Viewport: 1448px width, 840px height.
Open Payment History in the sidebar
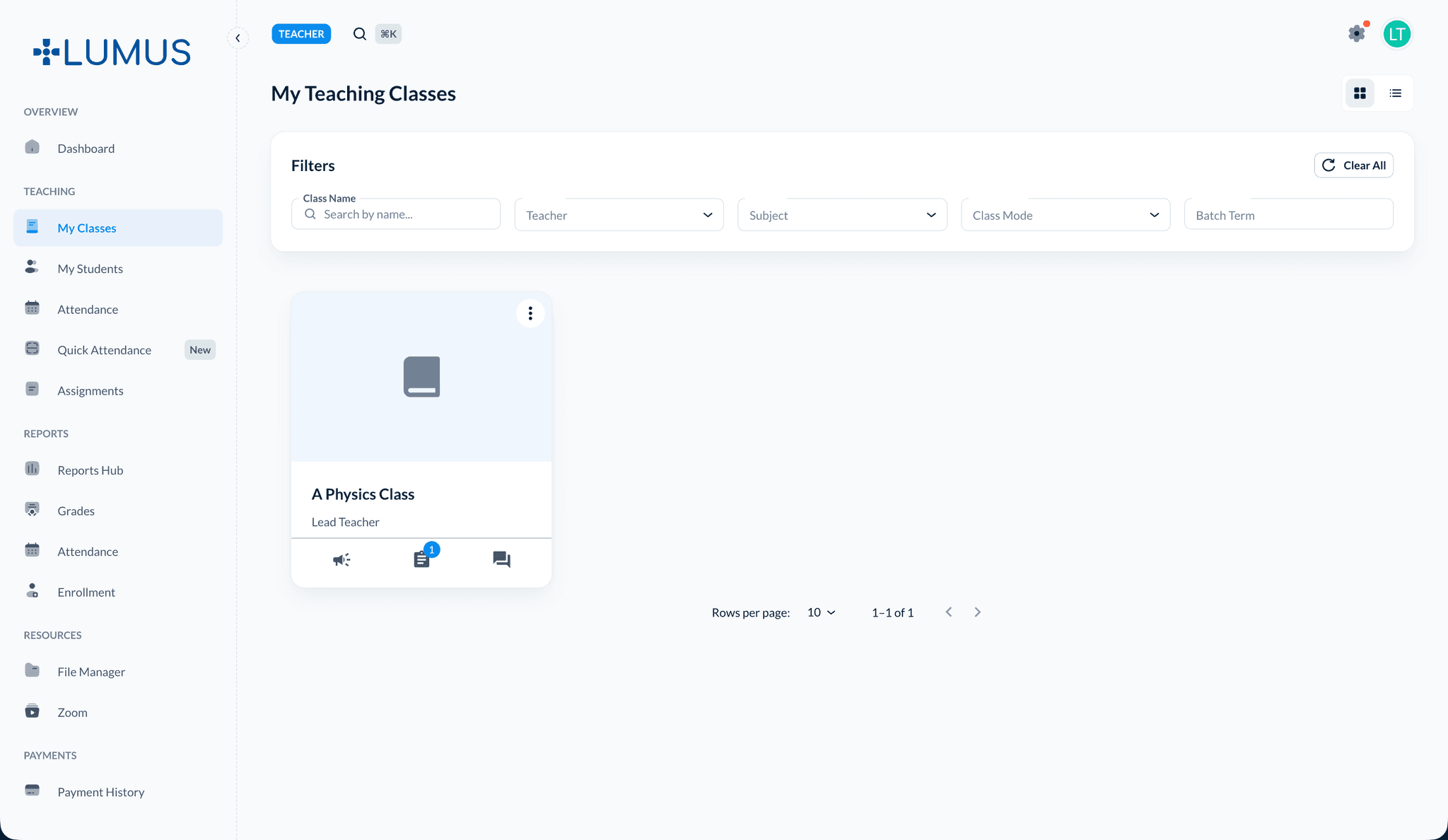pos(118,792)
